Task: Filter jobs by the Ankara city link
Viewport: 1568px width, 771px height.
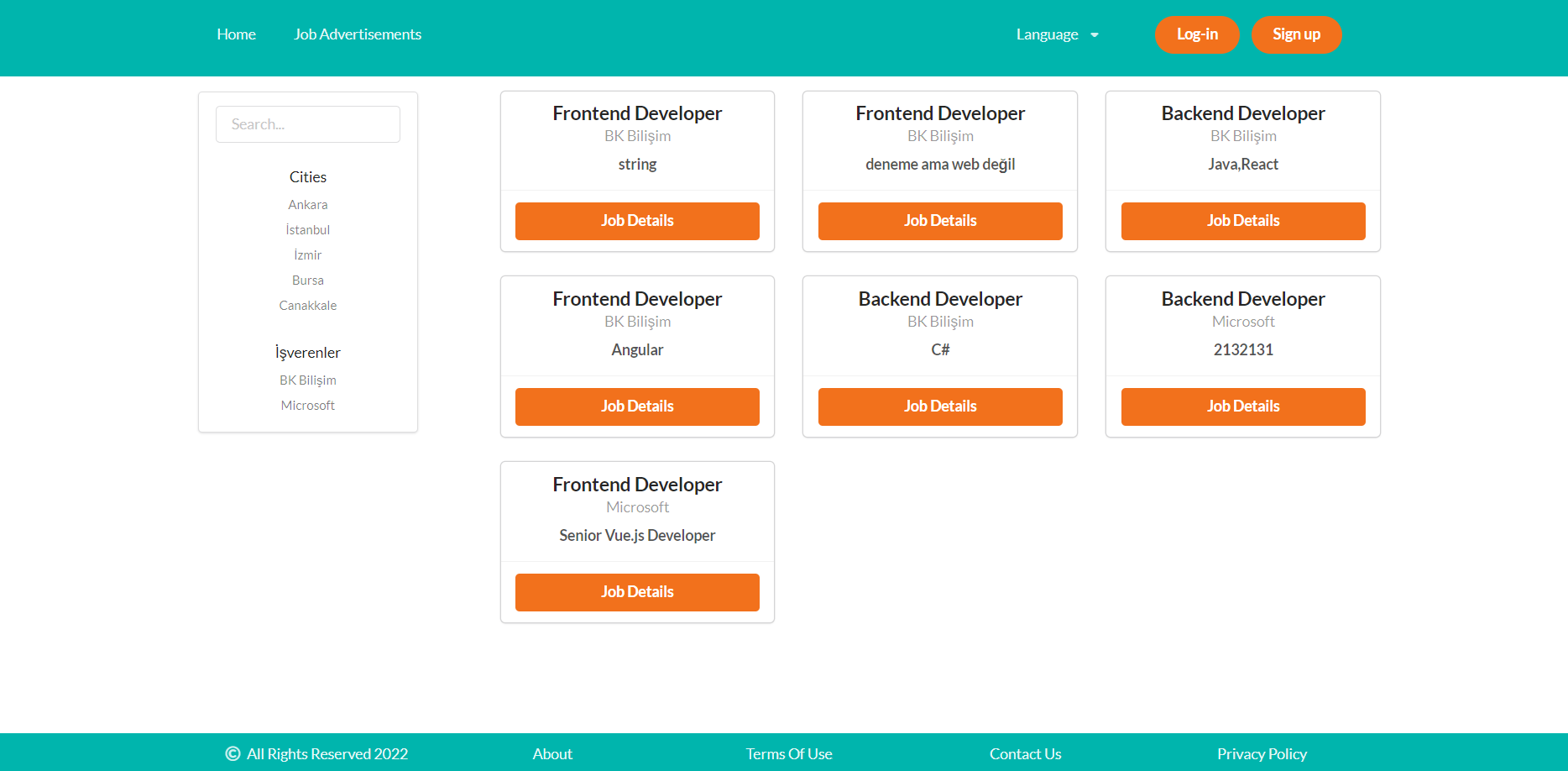Action: (x=307, y=204)
